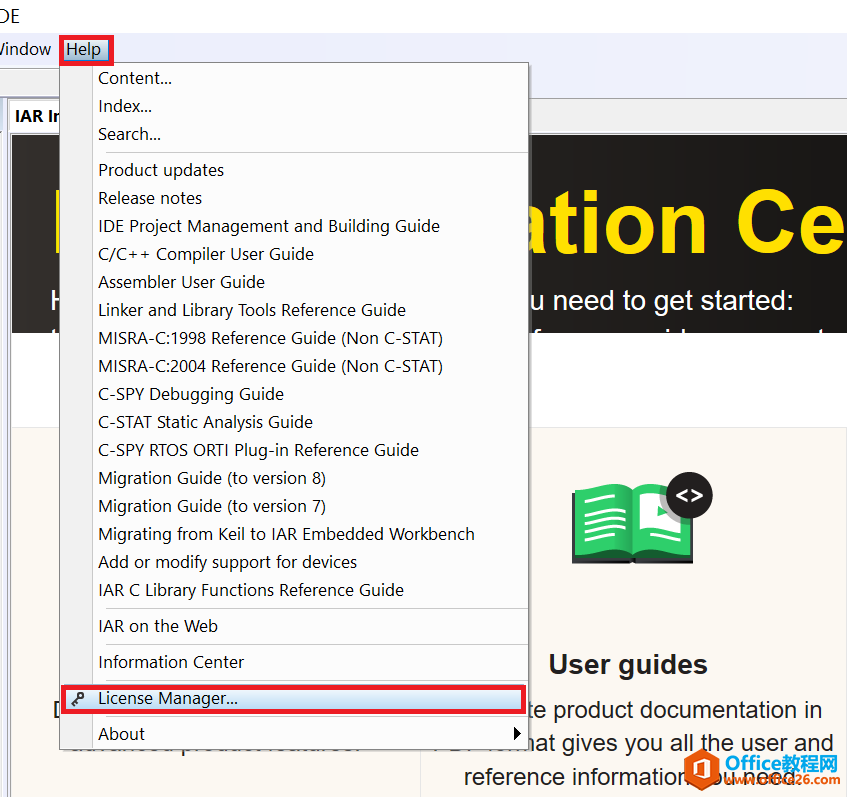Choose Index... in Help menu

pyautogui.click(x=294, y=106)
